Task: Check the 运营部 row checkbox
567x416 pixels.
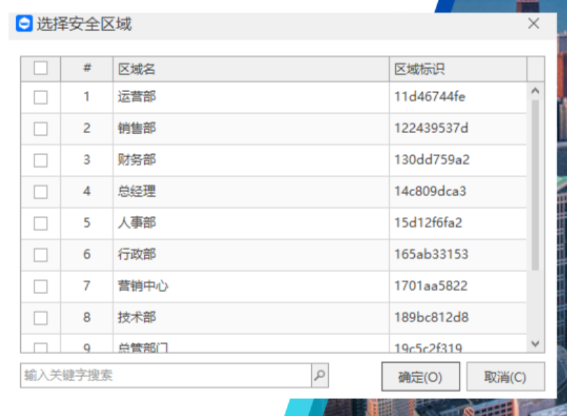Action: click(40, 97)
